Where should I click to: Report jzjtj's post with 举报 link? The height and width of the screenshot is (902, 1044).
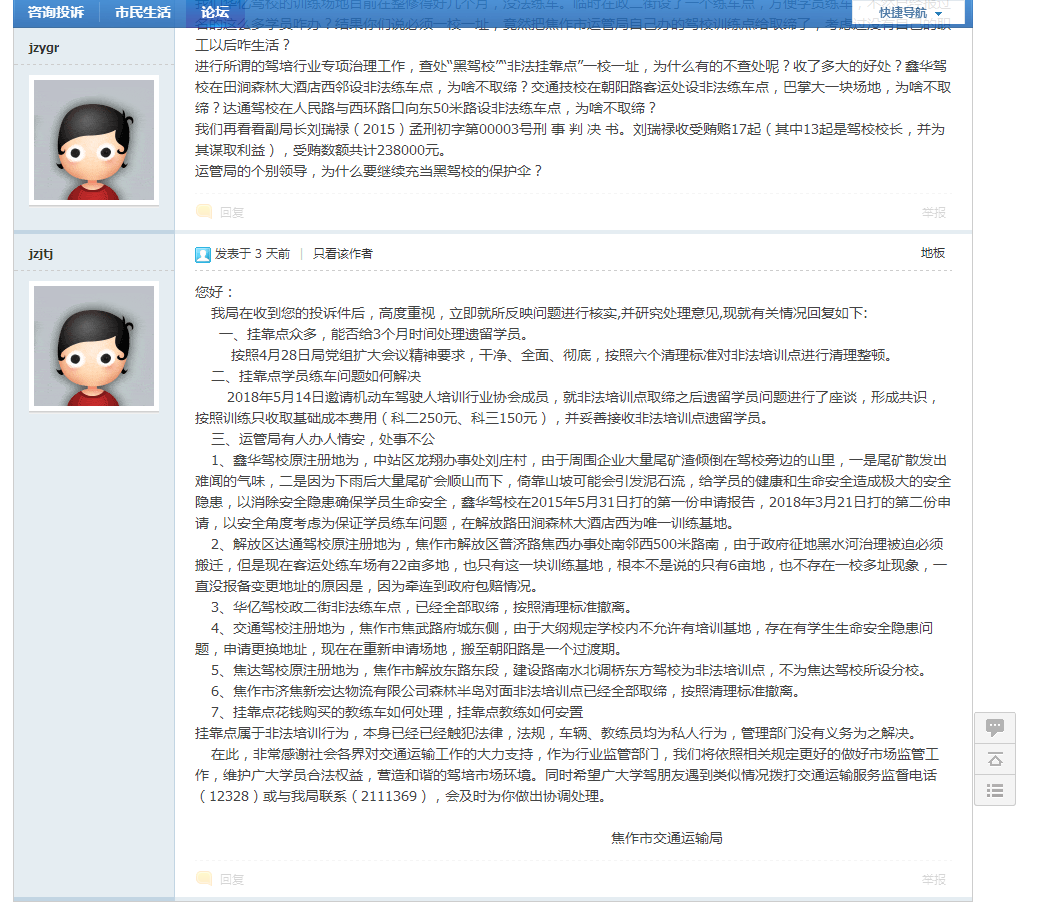[933, 879]
